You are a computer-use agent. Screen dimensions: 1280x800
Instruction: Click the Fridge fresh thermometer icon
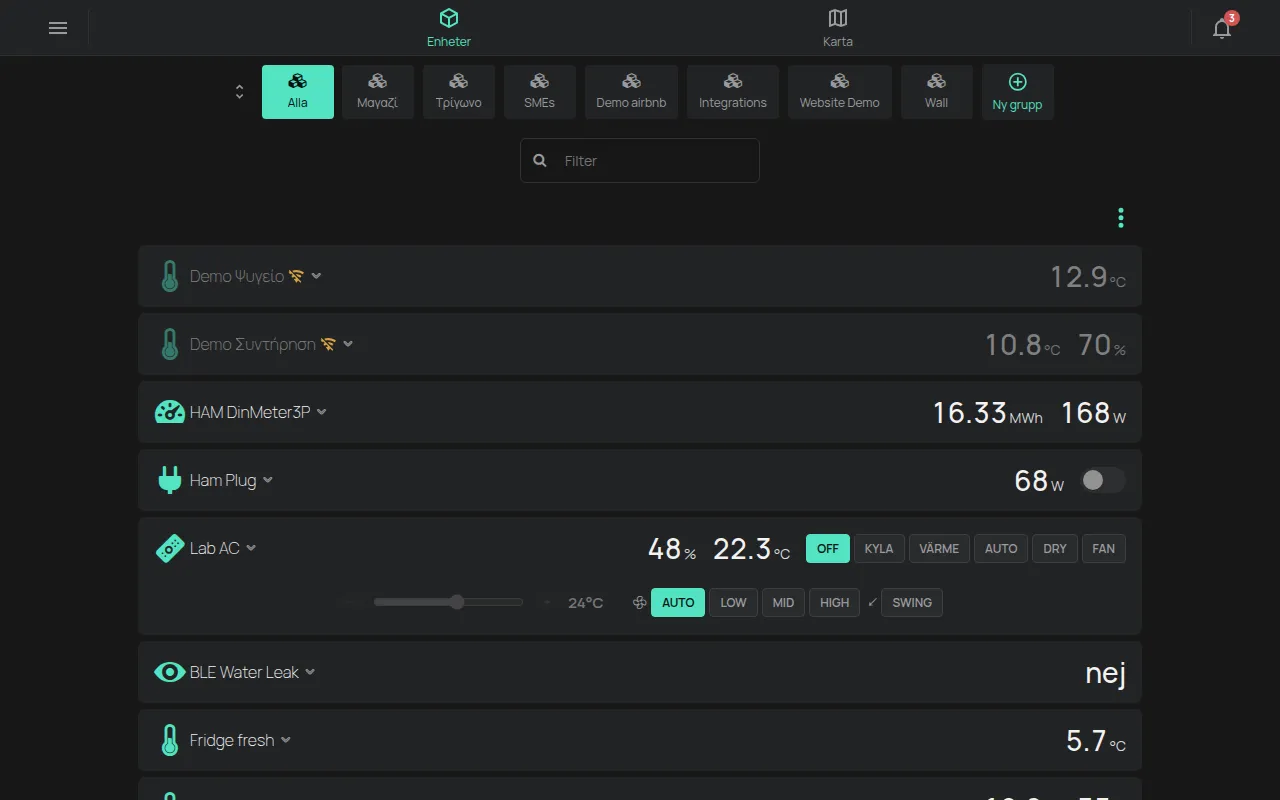(x=170, y=740)
